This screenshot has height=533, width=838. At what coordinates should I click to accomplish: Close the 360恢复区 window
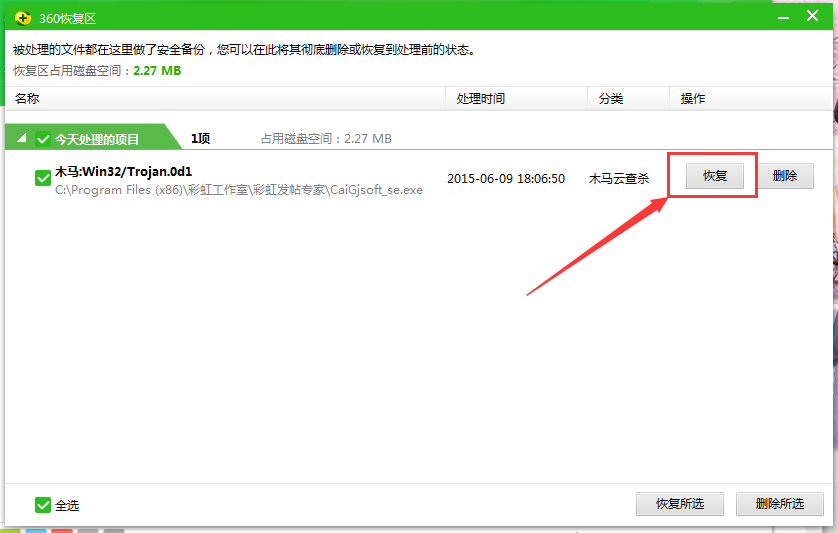pyautogui.click(x=812, y=16)
